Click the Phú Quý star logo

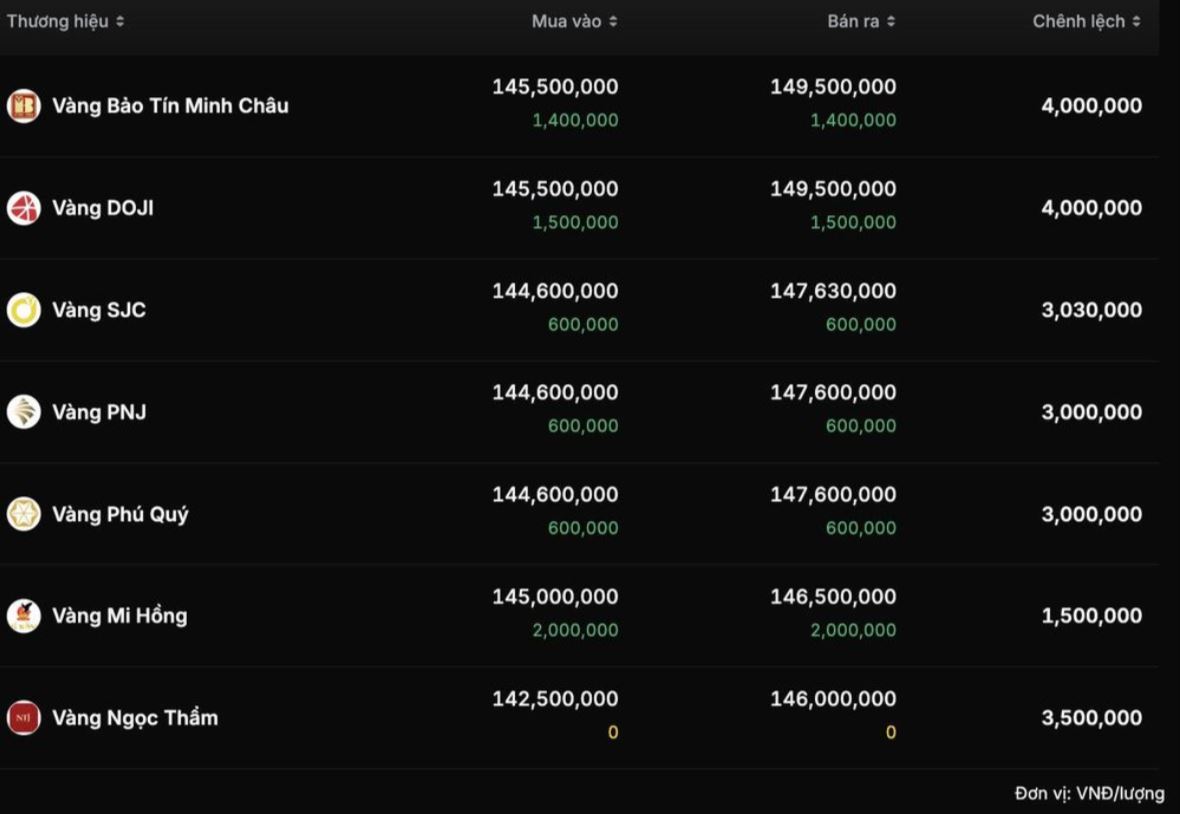(x=23, y=514)
